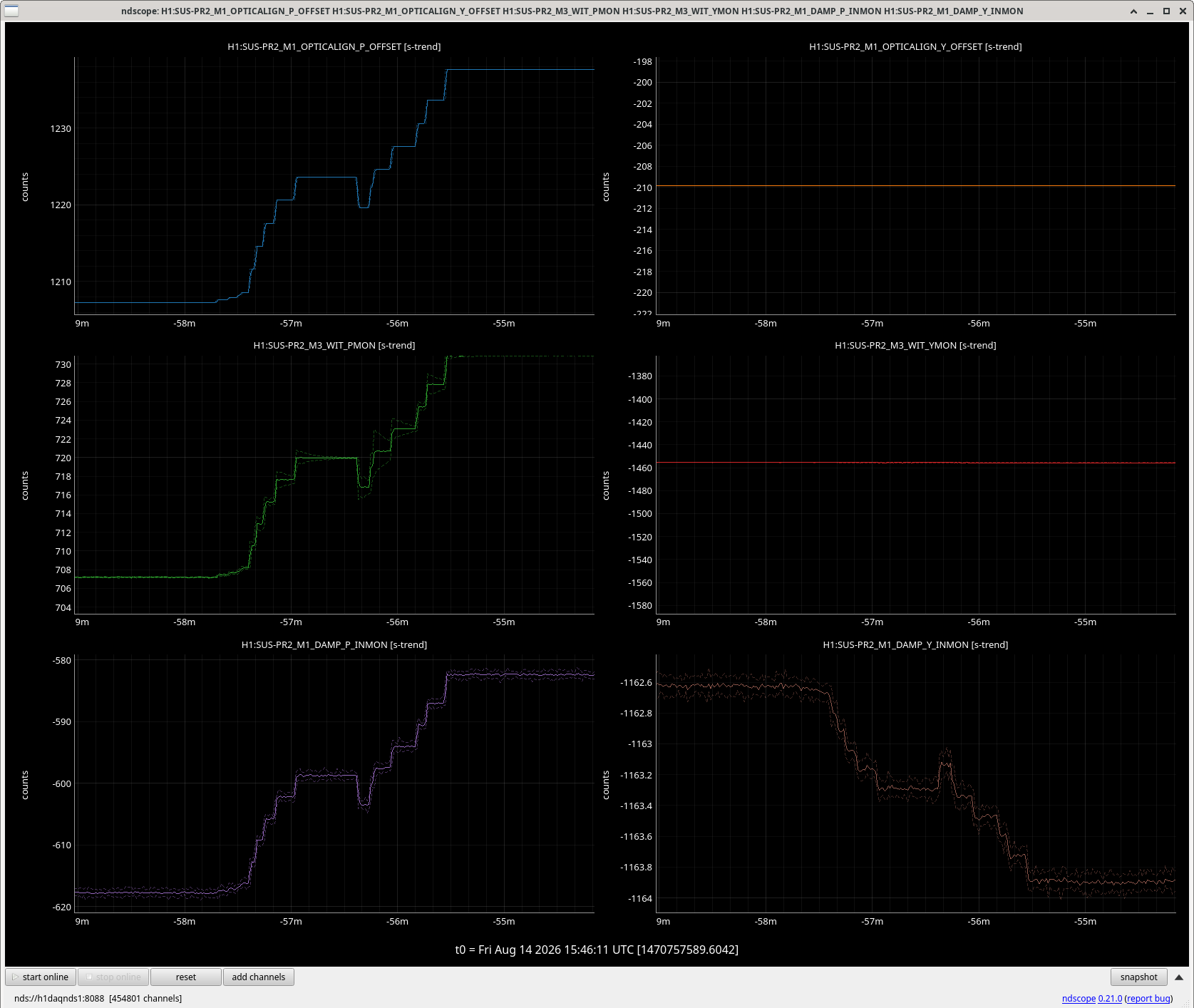The image size is (1194, 1008).
Task: Select the H1:SUS-PR2_M1_DAMP_P_INMON plot title
Action: pyautogui.click(x=334, y=644)
